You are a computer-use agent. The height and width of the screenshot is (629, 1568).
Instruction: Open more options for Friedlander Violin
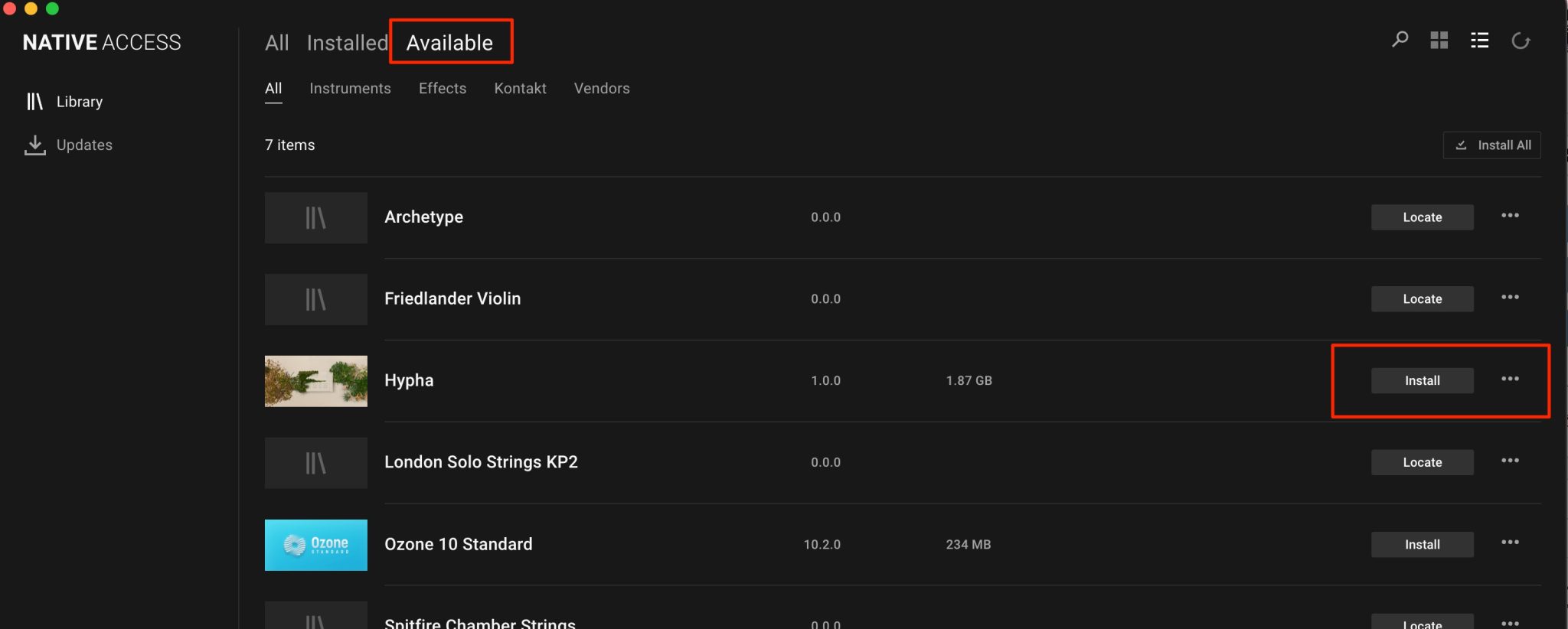pos(1510,298)
